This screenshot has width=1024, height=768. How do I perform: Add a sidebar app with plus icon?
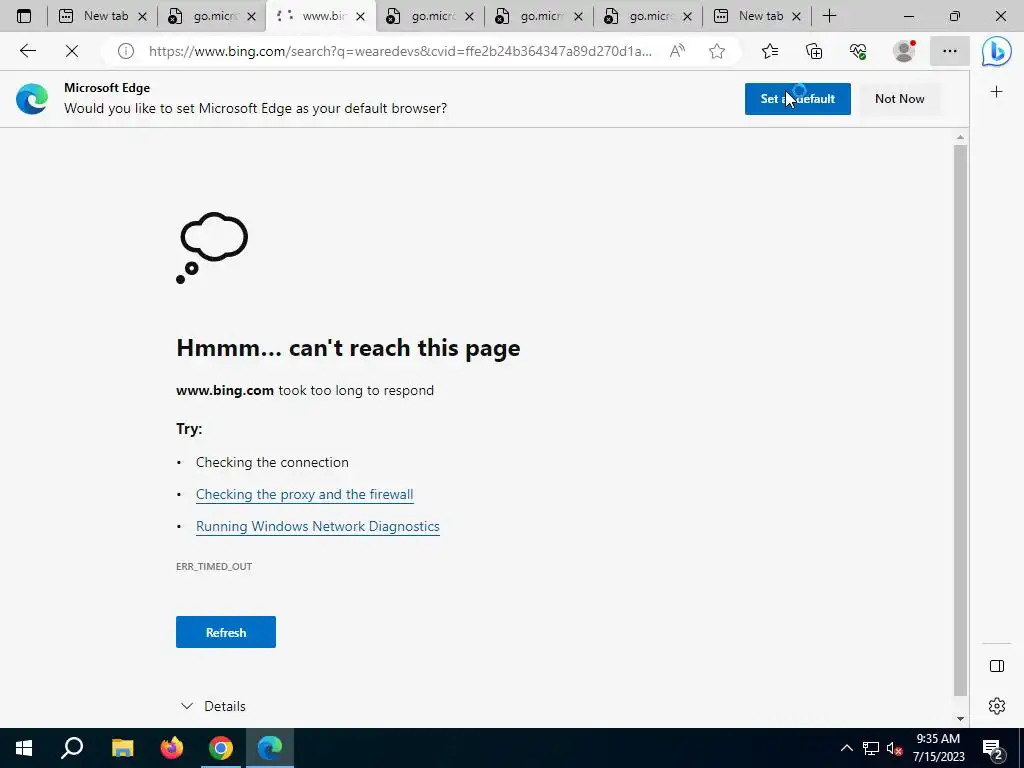tap(997, 92)
